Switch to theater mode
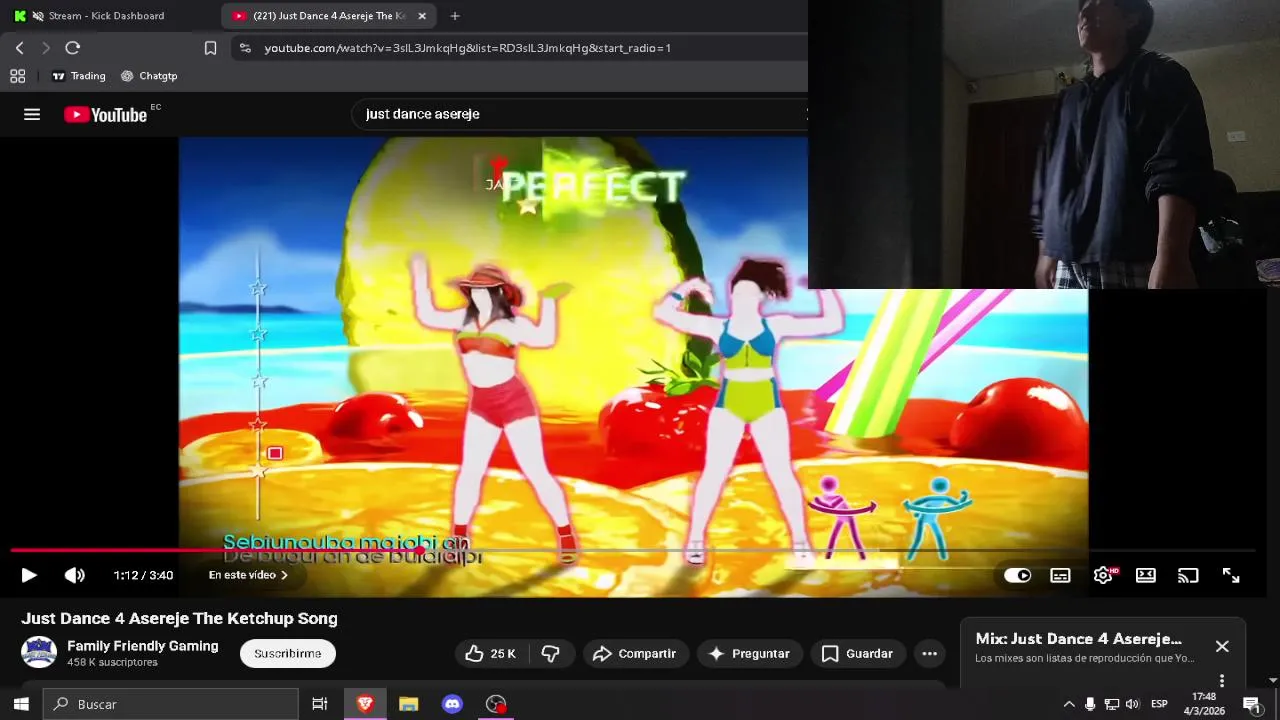1280x720 pixels. pos(1146,575)
